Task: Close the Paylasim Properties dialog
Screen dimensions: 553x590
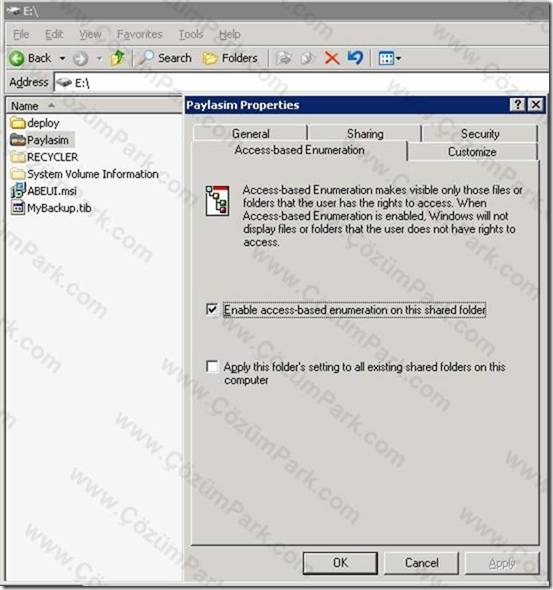Action: [x=535, y=105]
